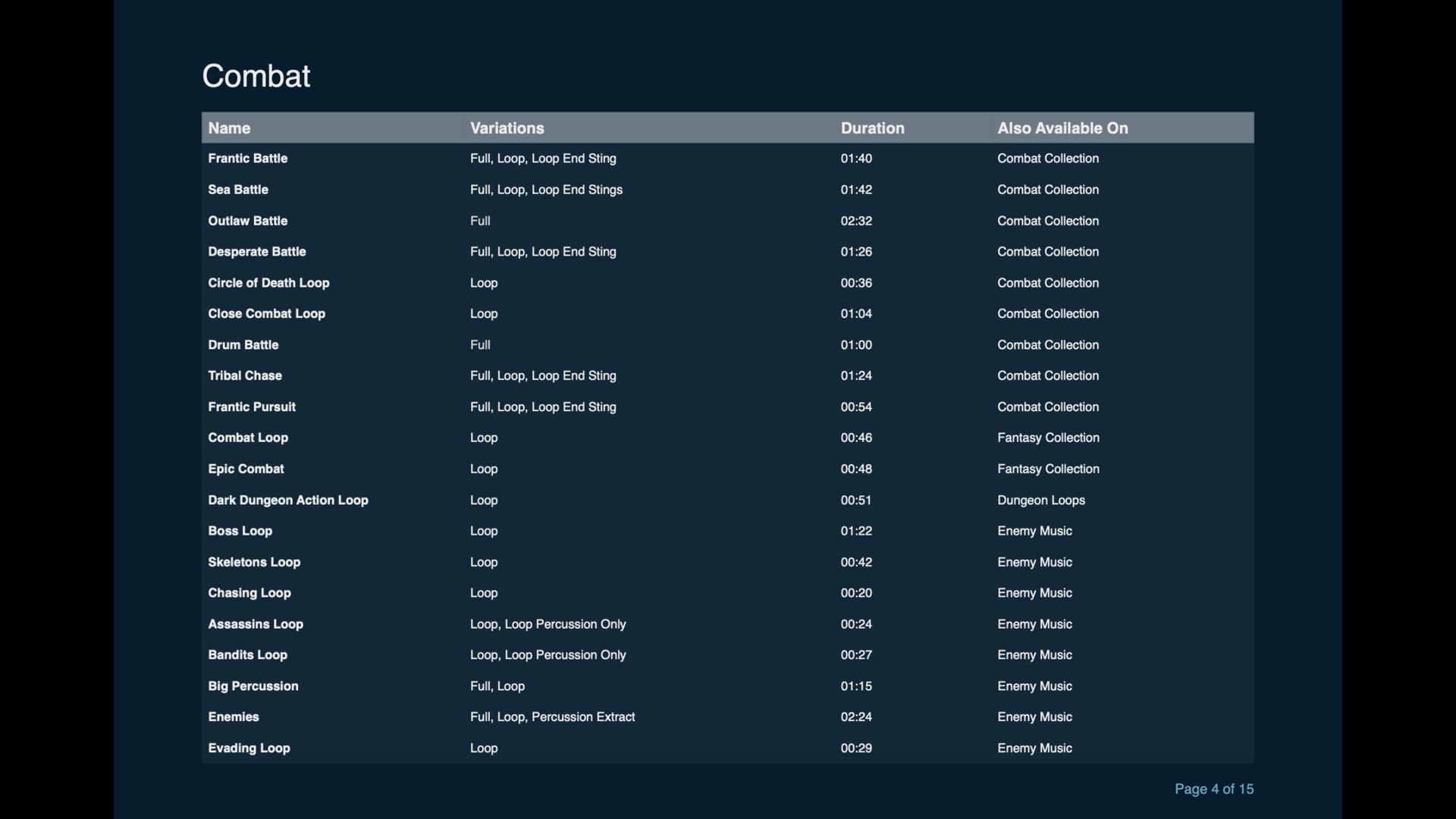
Task: Sort the table by Name column
Action: pyautogui.click(x=229, y=128)
